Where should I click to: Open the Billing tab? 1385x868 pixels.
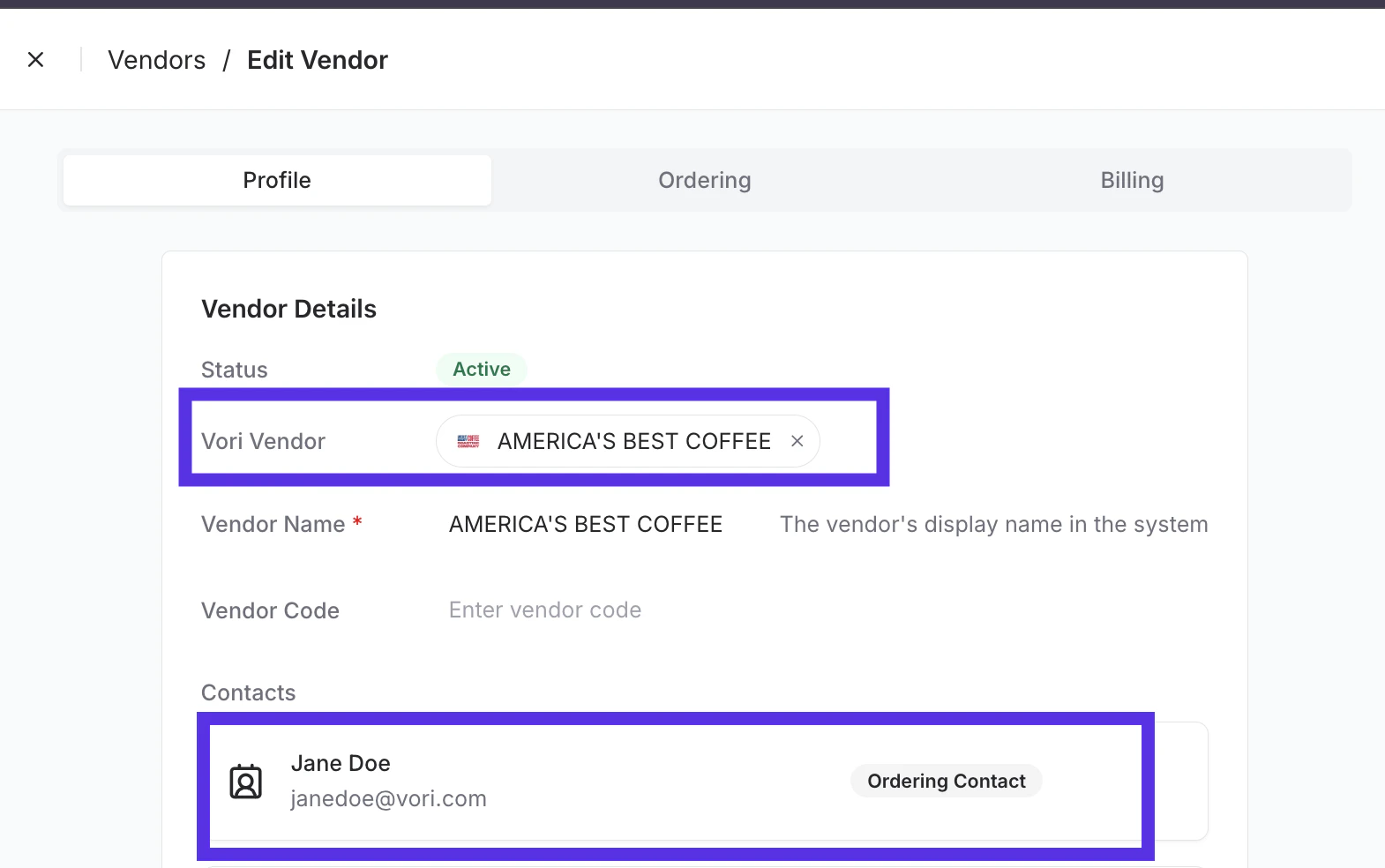1132,180
